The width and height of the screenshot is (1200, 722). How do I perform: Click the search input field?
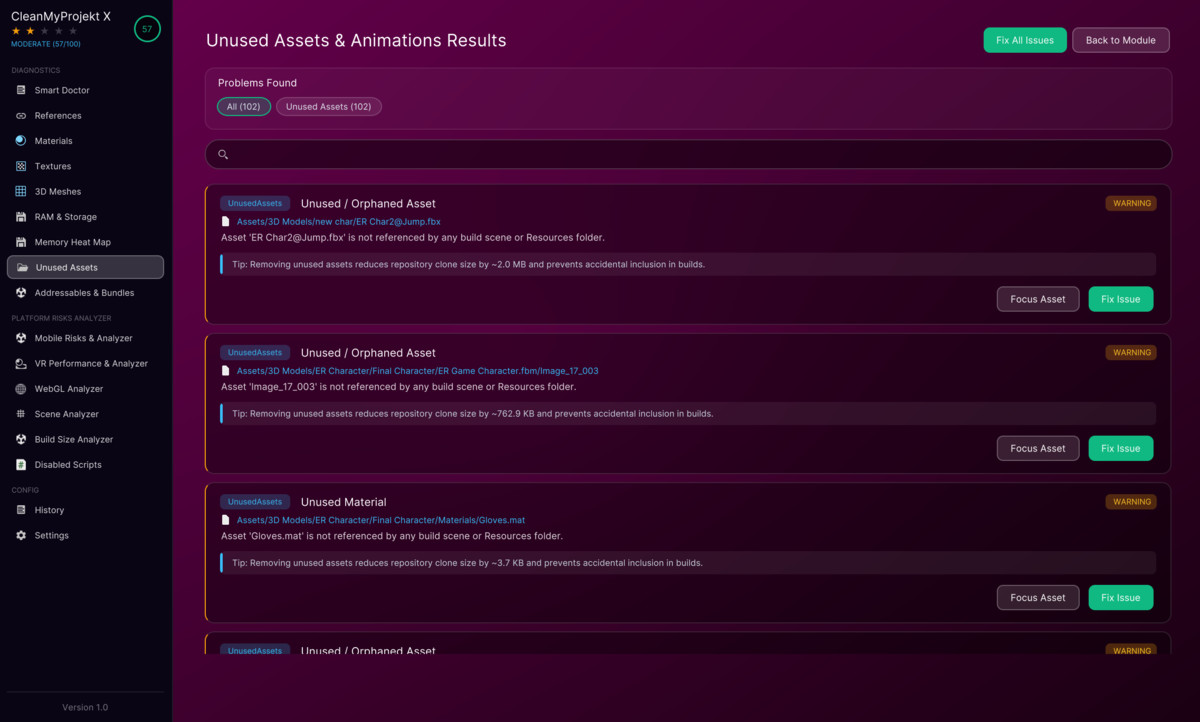[688, 154]
